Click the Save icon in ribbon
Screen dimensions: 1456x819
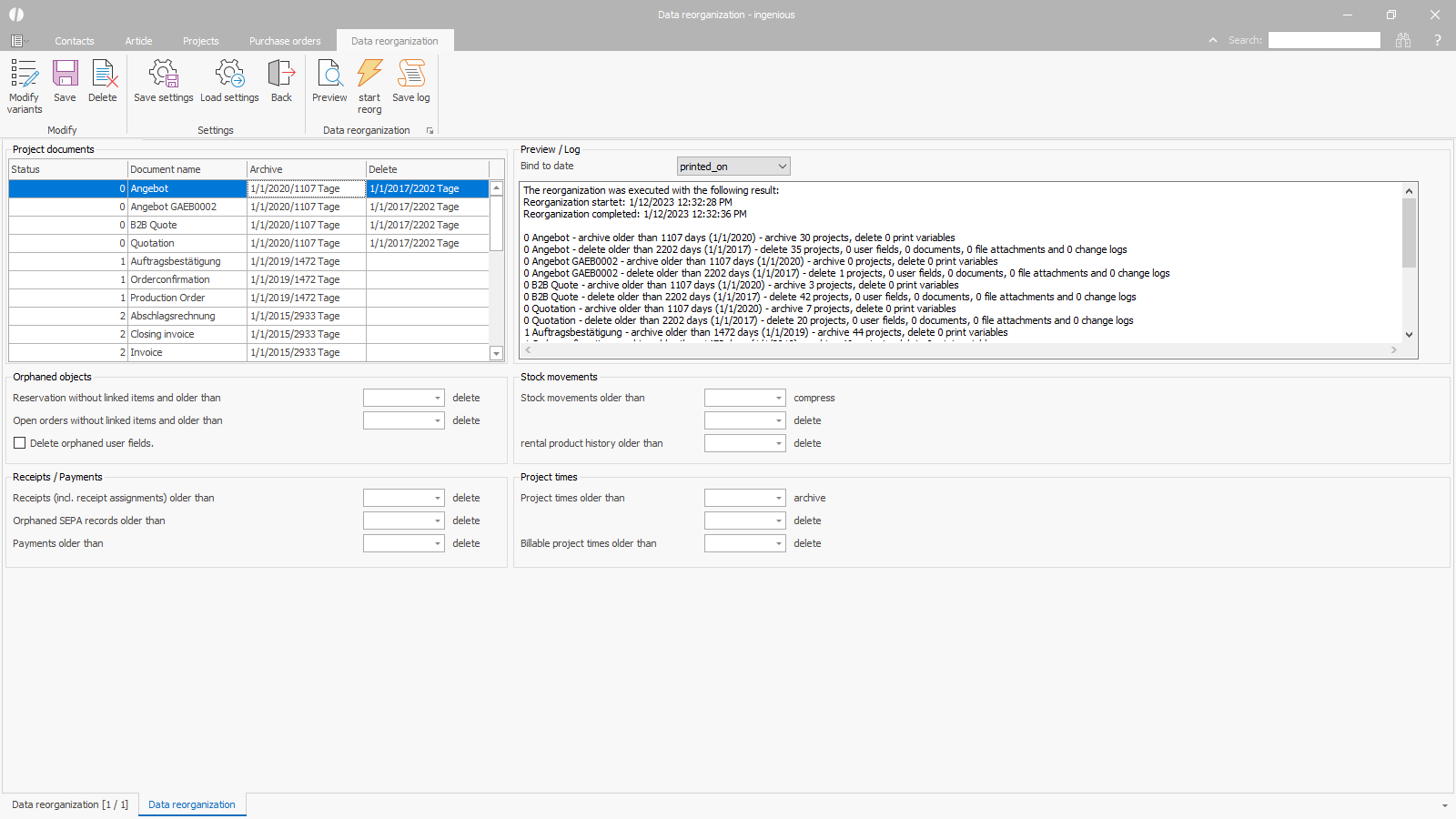pos(65,75)
